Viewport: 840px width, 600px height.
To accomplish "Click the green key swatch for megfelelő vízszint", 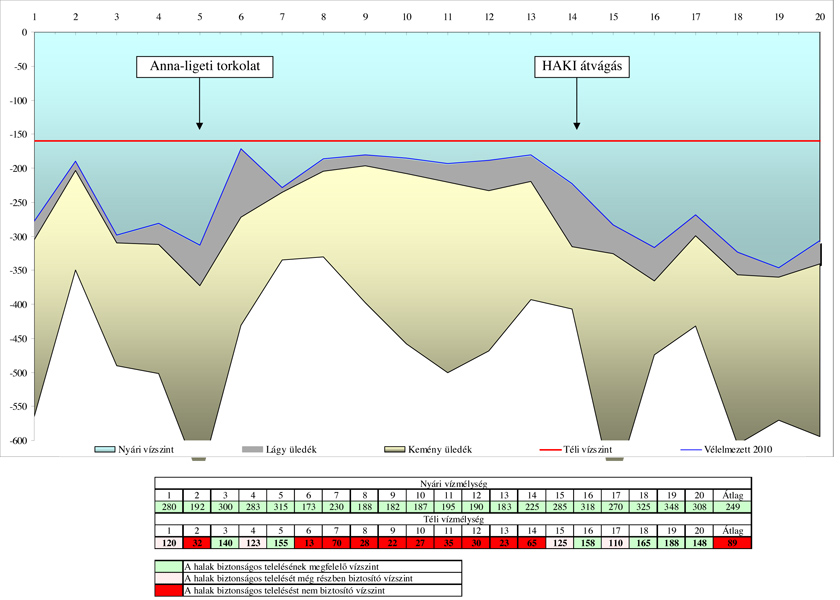I will (169, 566).
